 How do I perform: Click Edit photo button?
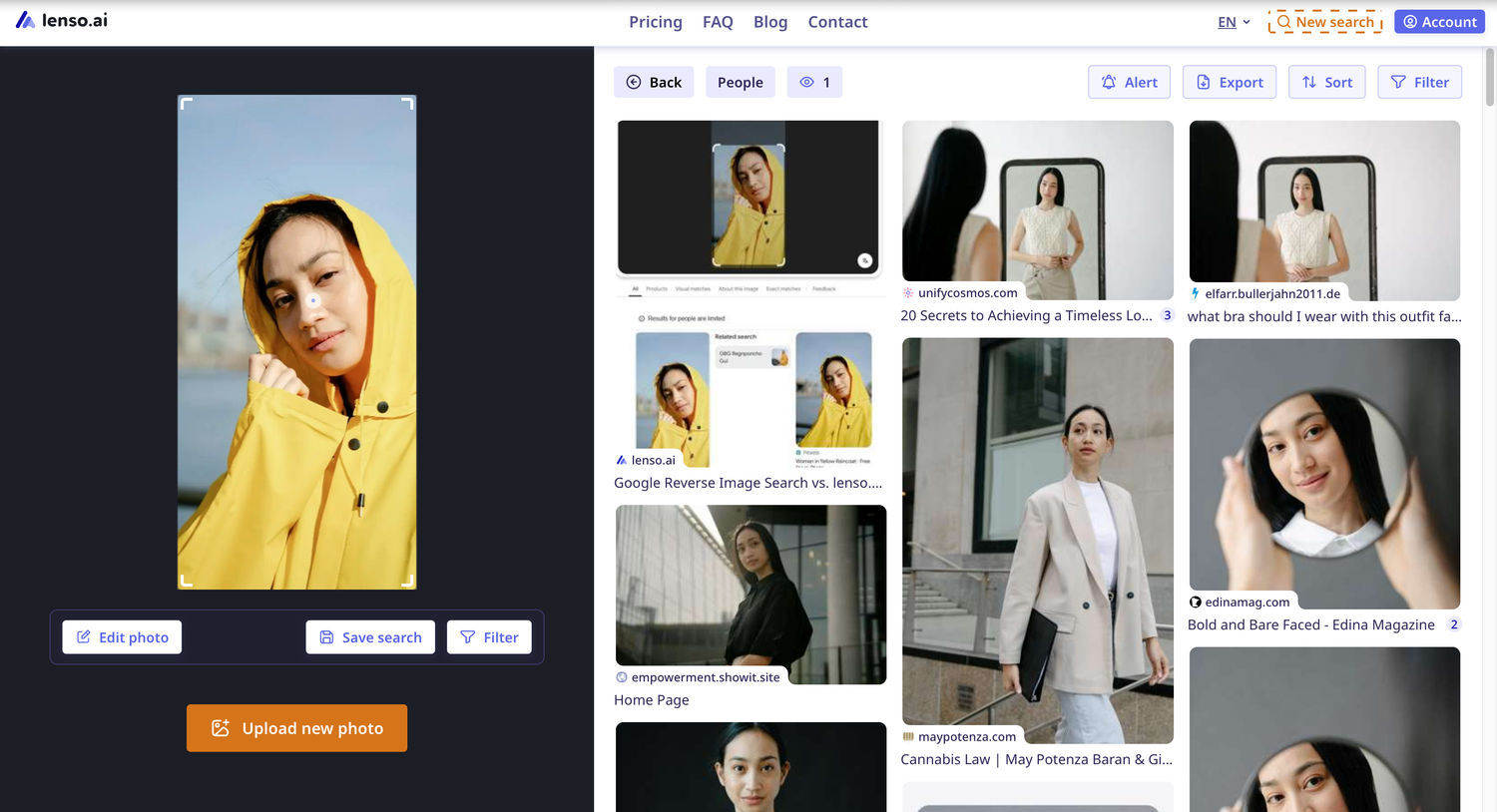[x=122, y=637]
